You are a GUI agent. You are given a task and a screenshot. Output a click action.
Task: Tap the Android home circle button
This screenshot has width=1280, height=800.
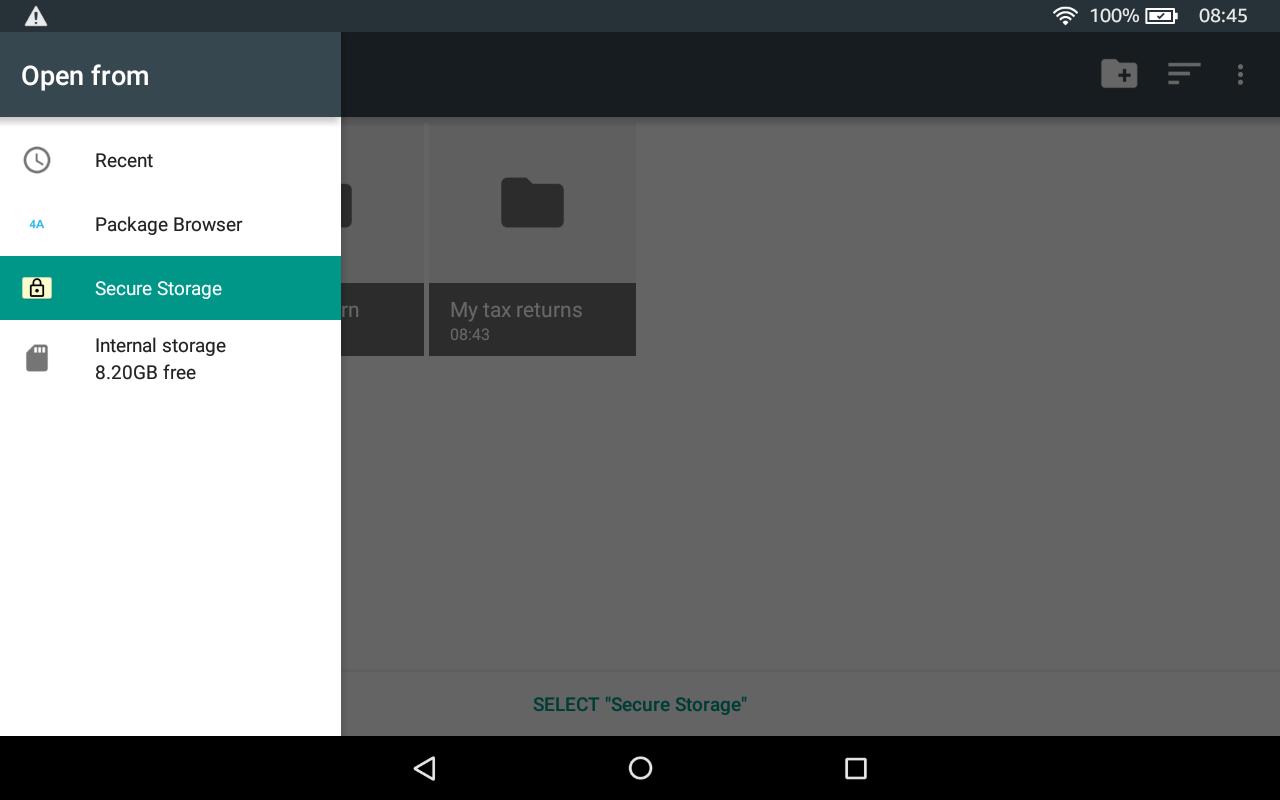pyautogui.click(x=640, y=768)
